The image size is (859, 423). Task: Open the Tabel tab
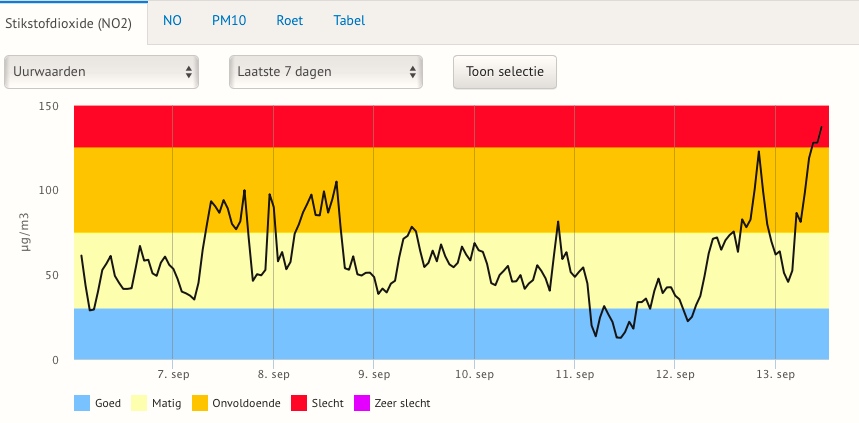pyautogui.click(x=349, y=21)
